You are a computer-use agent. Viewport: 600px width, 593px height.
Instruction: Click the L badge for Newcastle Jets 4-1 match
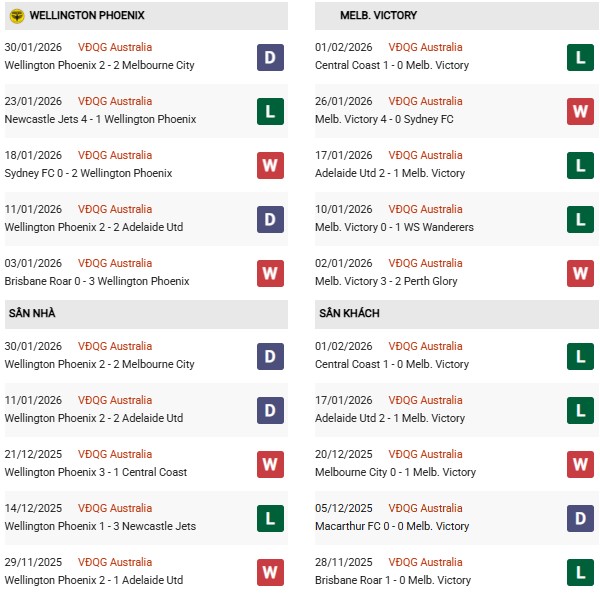[270, 111]
